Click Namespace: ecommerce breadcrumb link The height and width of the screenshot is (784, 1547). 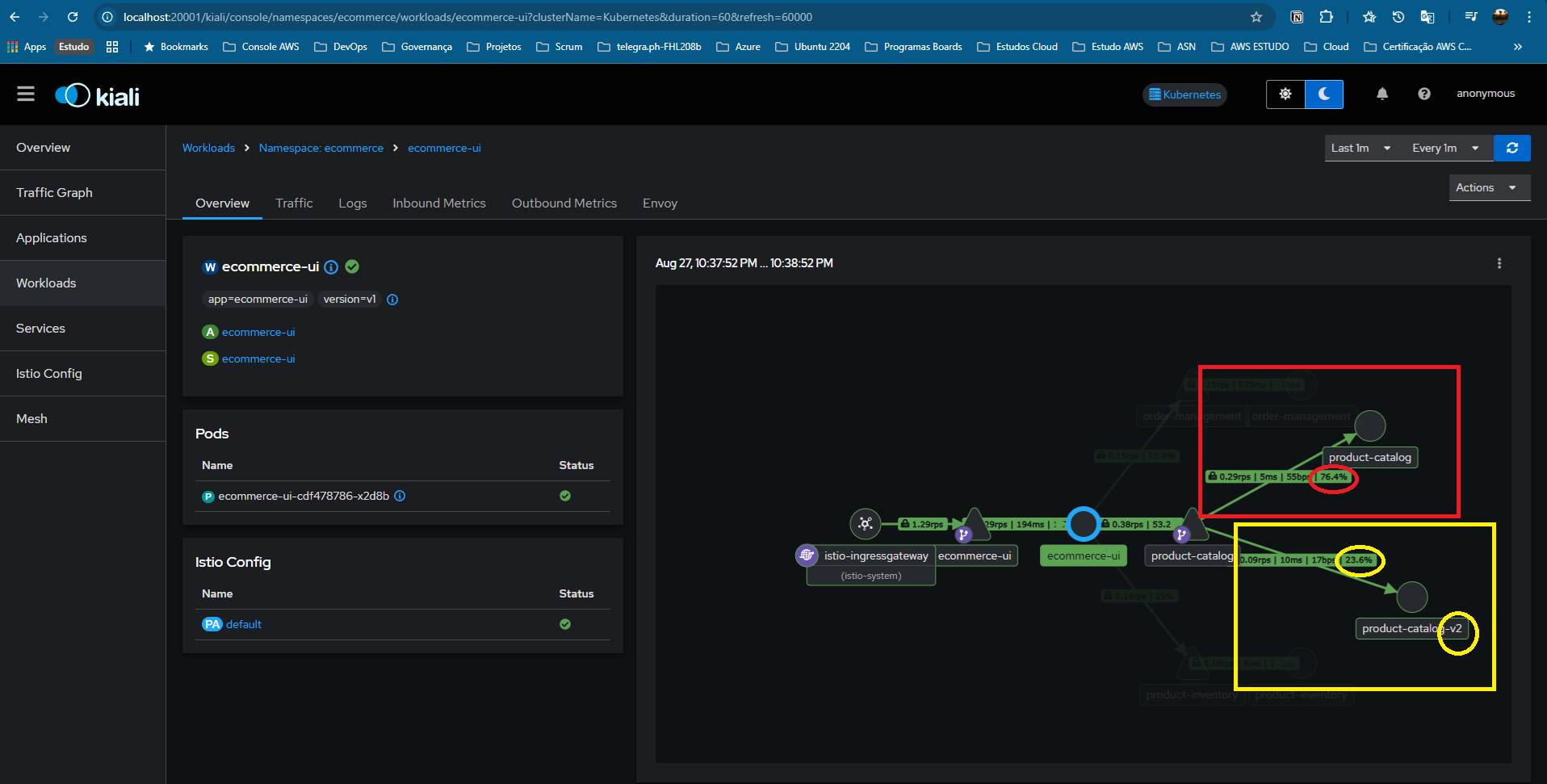coord(321,148)
